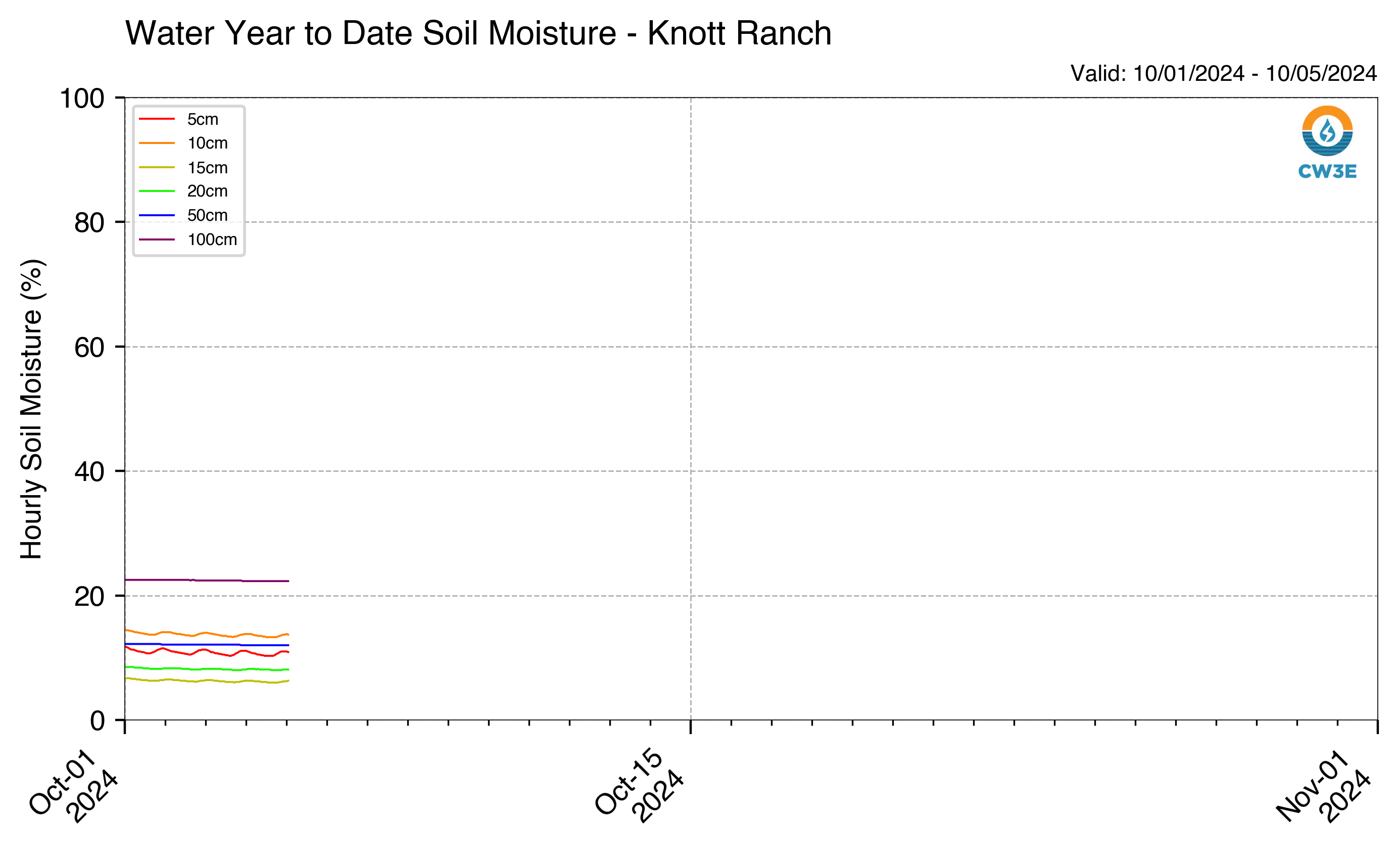Click the purple 100cm legend entry
Image resolution: width=1398 pixels, height=868 pixels.
[x=187, y=239]
